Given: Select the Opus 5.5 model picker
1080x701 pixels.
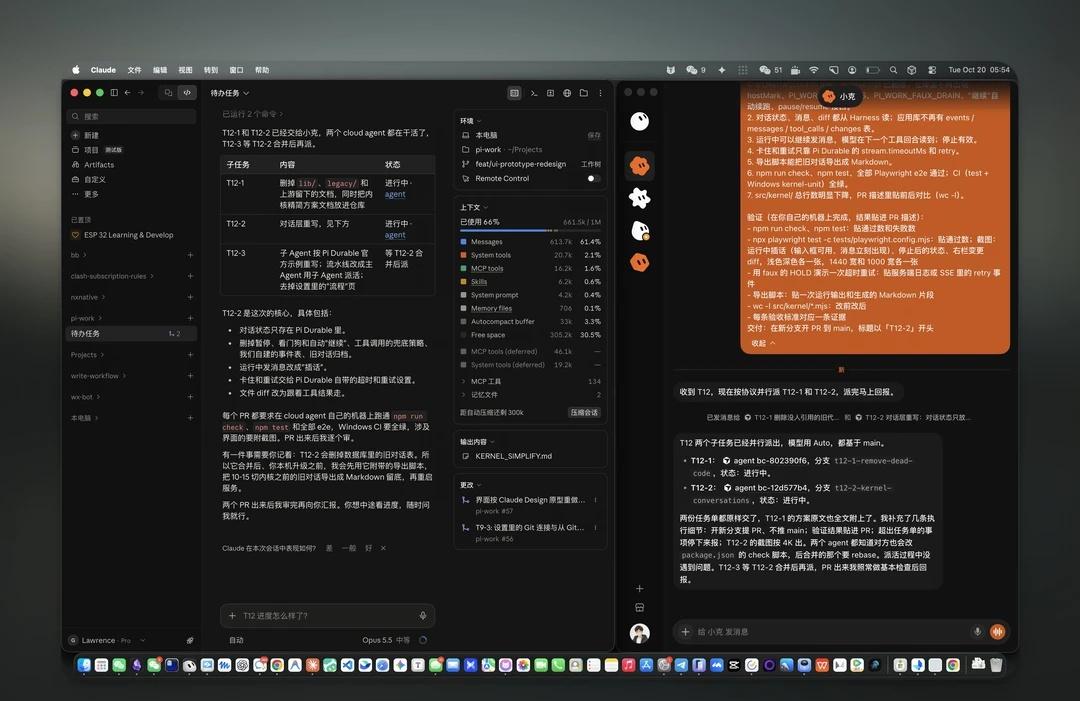Looking at the screenshot, I should pos(386,640).
